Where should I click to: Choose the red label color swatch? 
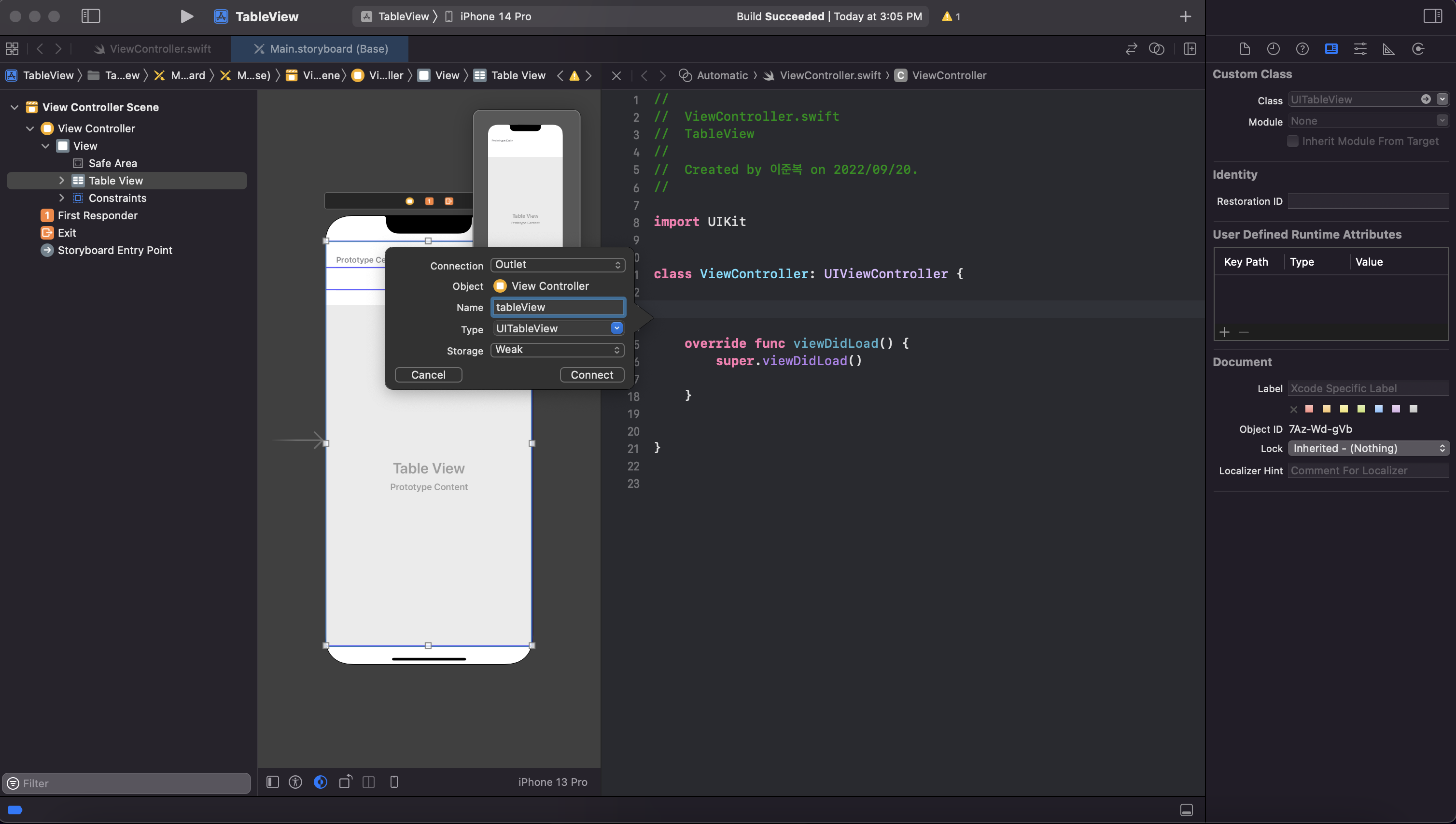pyautogui.click(x=1309, y=409)
